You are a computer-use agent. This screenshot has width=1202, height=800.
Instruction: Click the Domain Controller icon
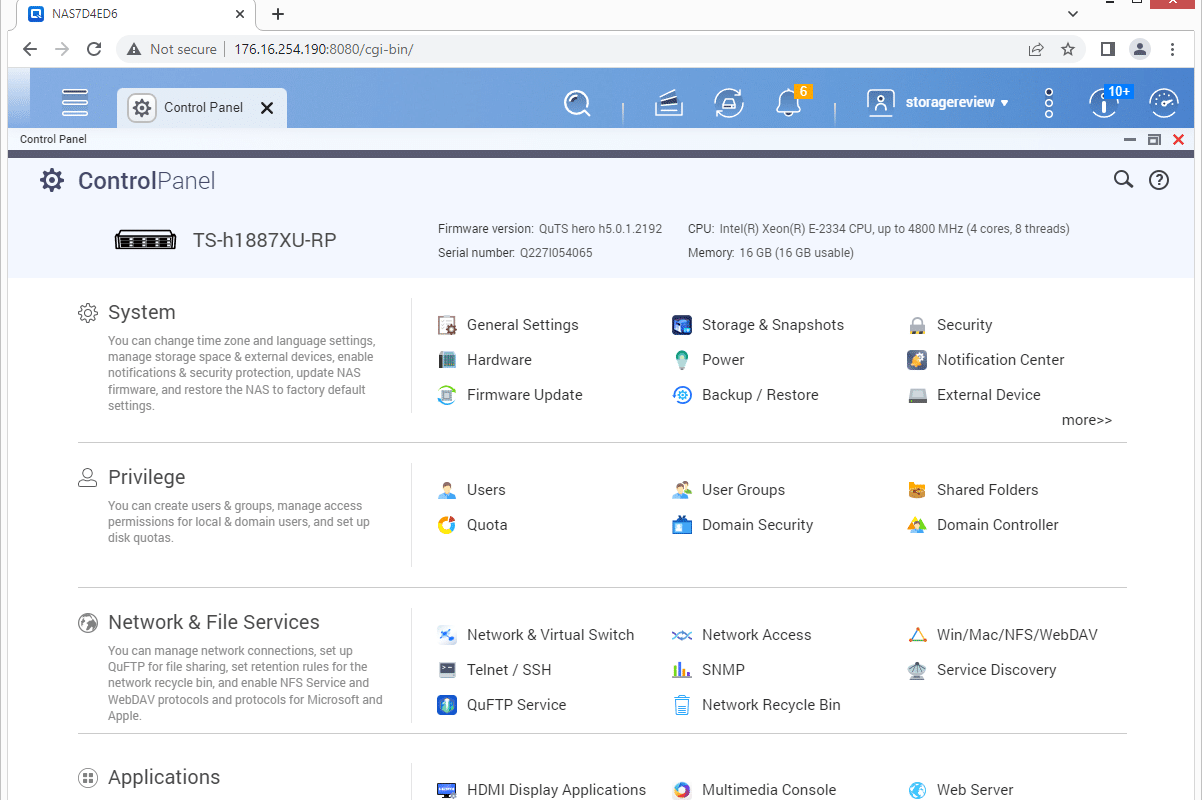tap(917, 525)
